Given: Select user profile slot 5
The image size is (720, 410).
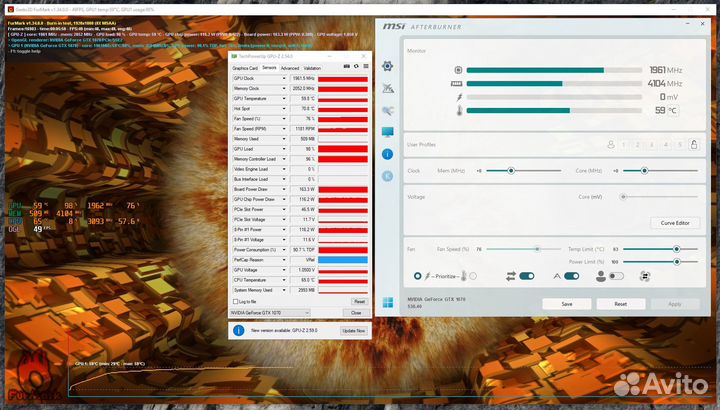Looking at the screenshot, I should 680,145.
